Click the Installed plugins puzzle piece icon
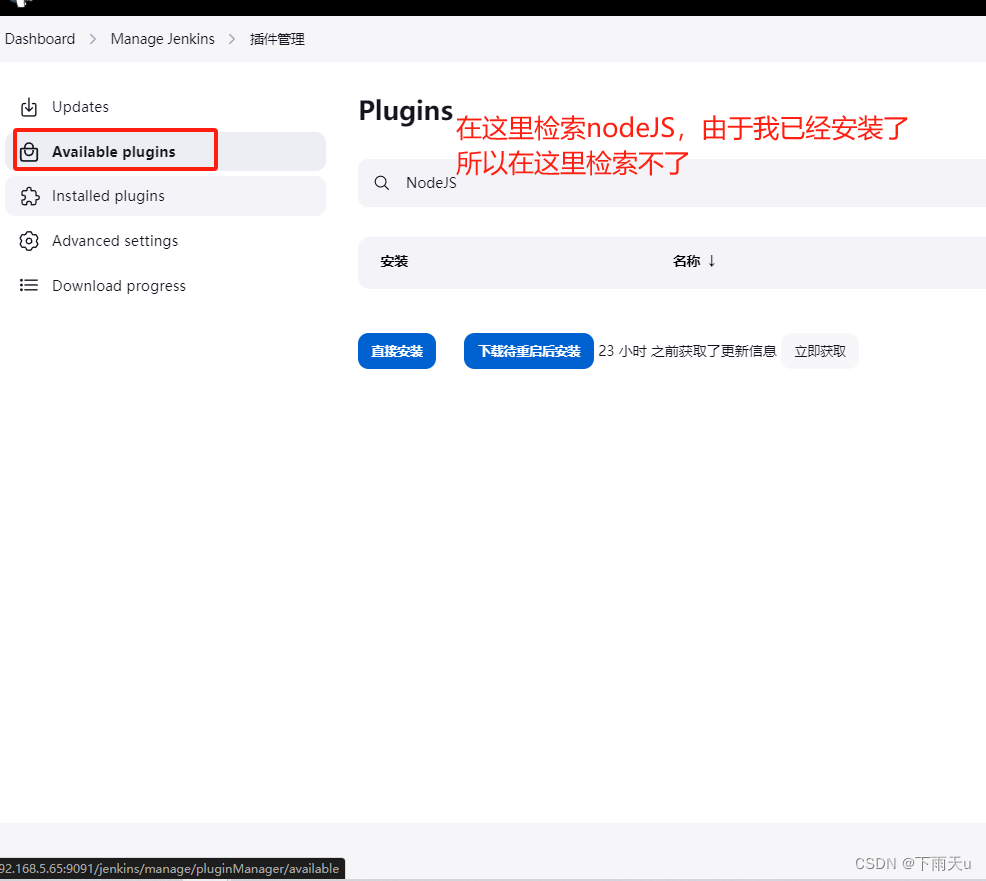Screen dimensions: 986x881 (29, 196)
